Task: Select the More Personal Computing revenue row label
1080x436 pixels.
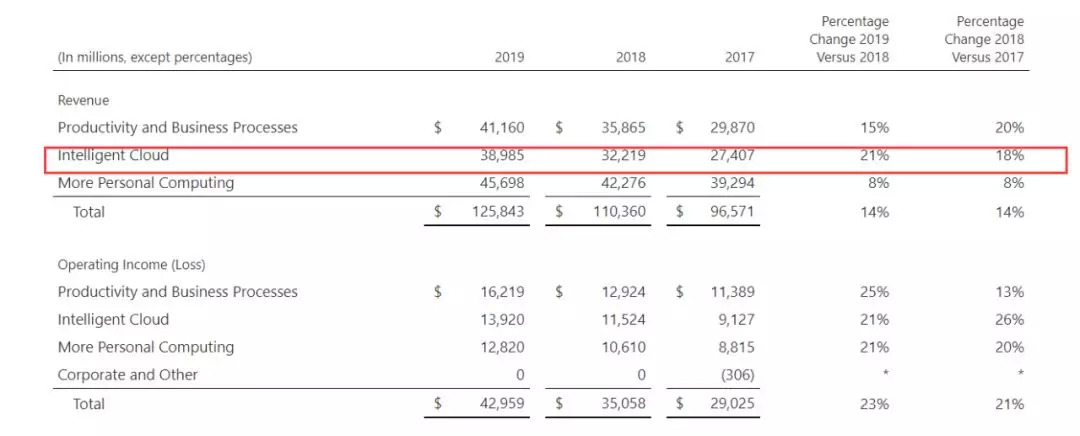Action: pyautogui.click(x=146, y=183)
